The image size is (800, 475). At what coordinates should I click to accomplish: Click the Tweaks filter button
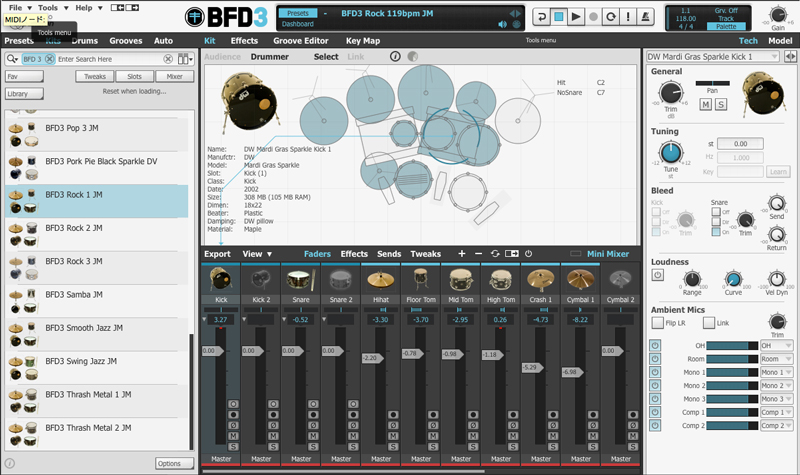point(95,77)
